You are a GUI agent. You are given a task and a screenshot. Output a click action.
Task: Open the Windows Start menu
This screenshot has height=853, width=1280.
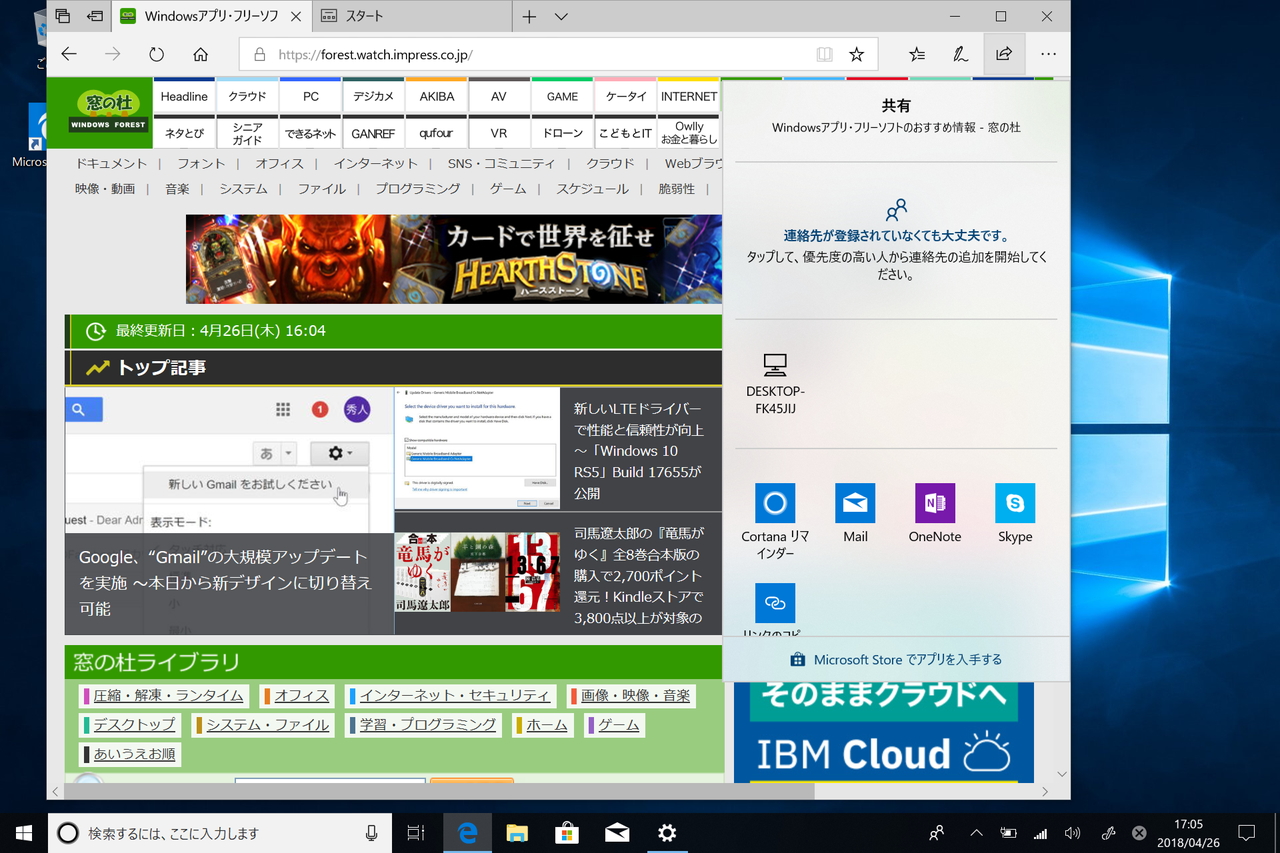24,832
